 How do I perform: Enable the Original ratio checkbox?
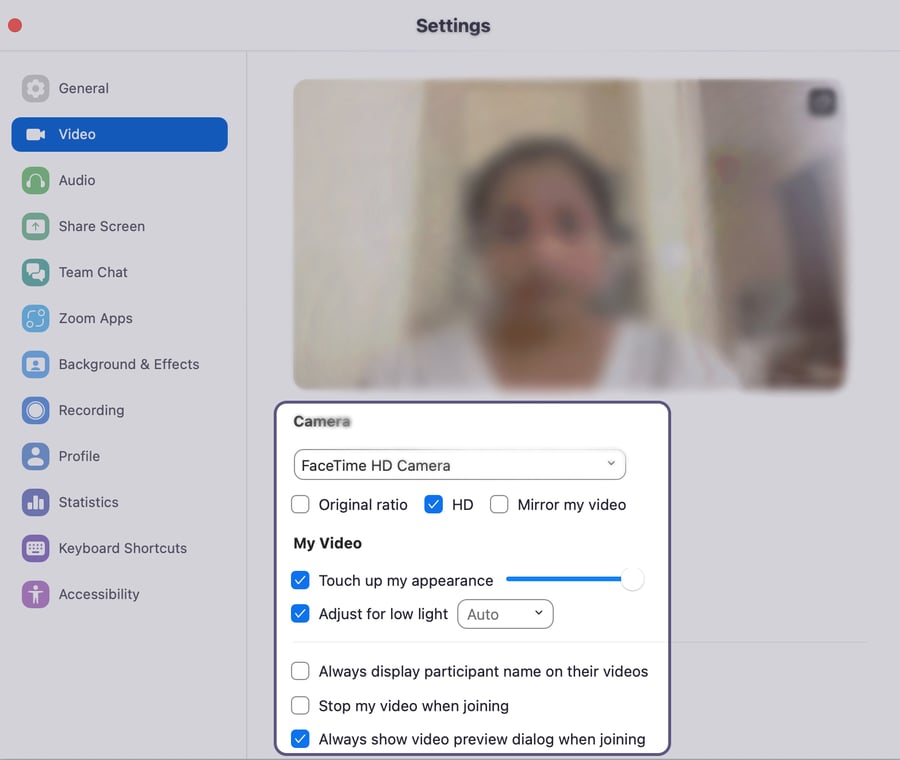click(300, 505)
